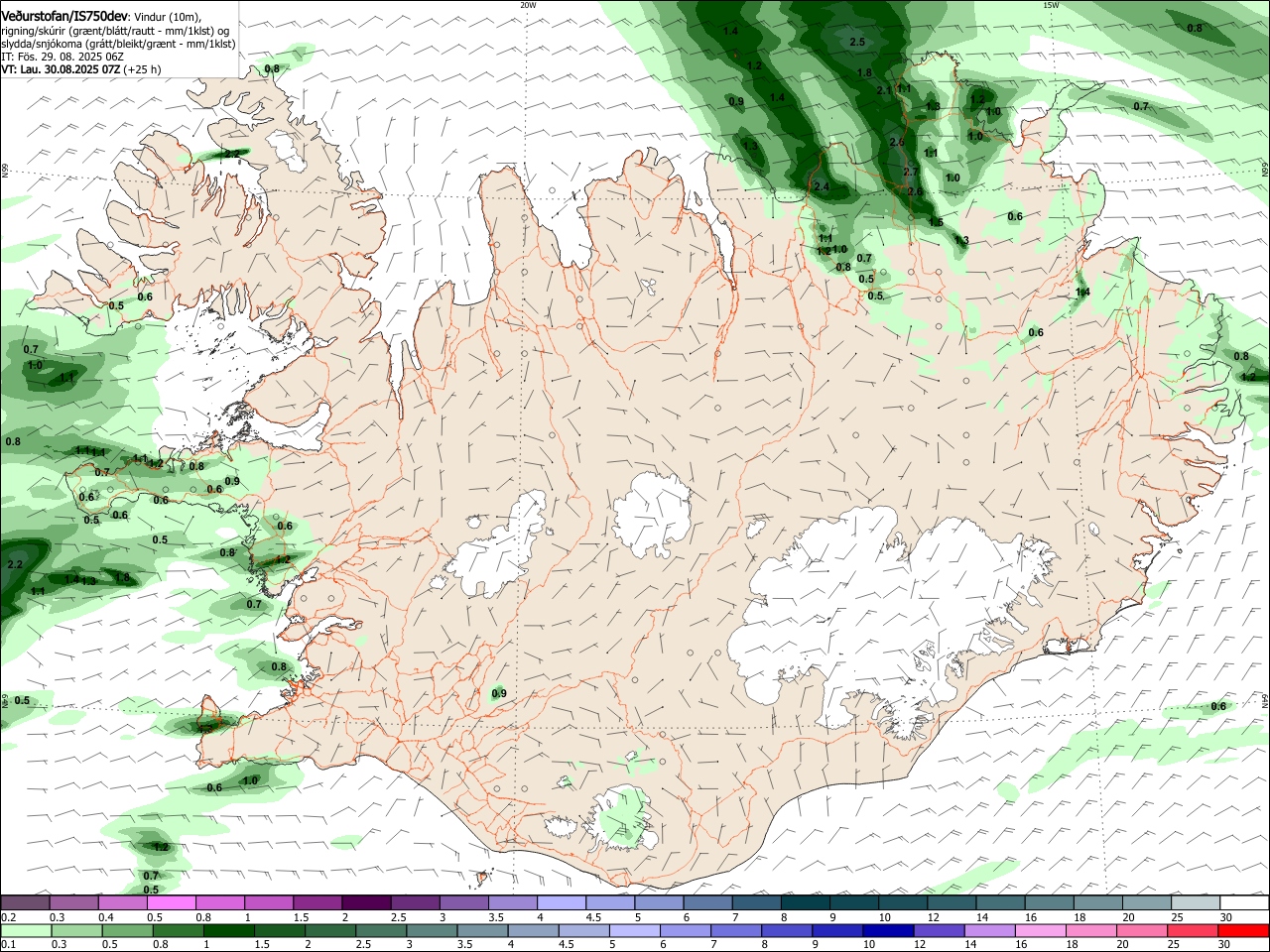Viewport: 1270px width, 952px height.
Task: Click the pale pink rain swatch labeled 16
Action: 1040,930
